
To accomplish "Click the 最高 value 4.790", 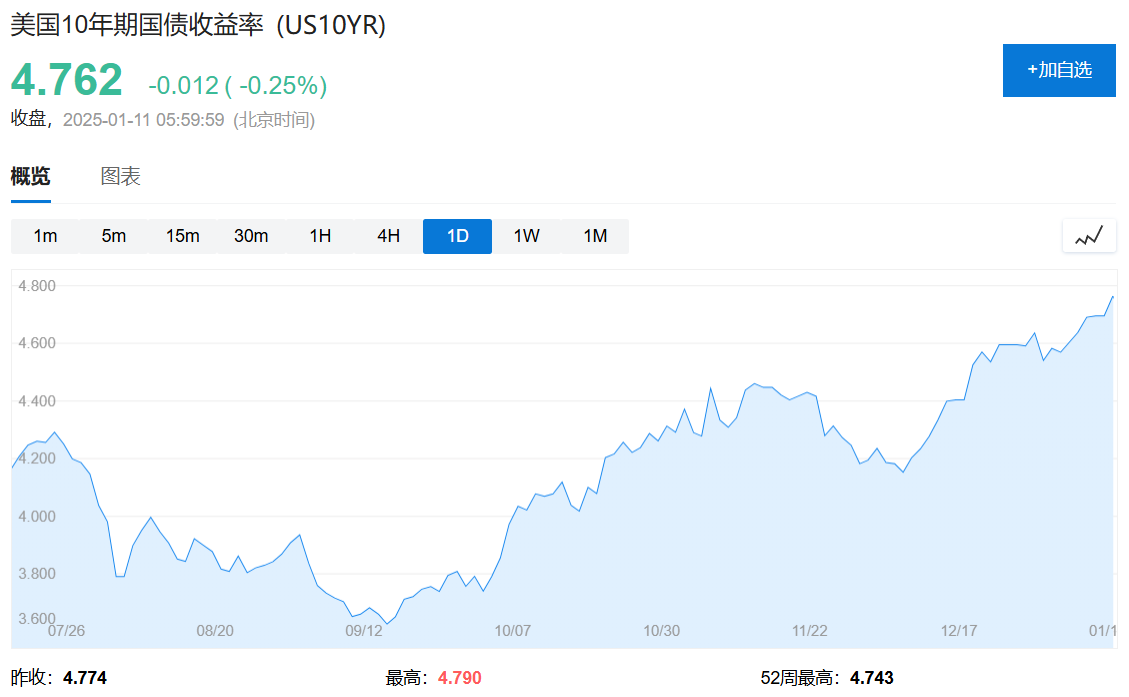I will click(x=459, y=678).
